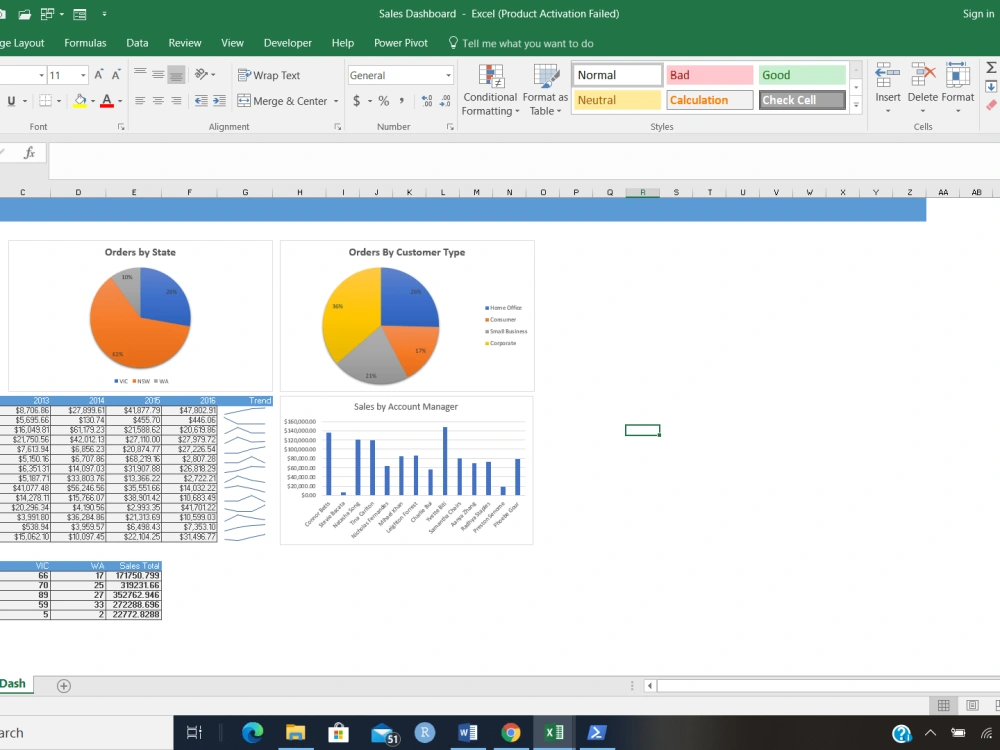Apply the Check Cell style
The height and width of the screenshot is (750, 1000).
click(x=802, y=100)
